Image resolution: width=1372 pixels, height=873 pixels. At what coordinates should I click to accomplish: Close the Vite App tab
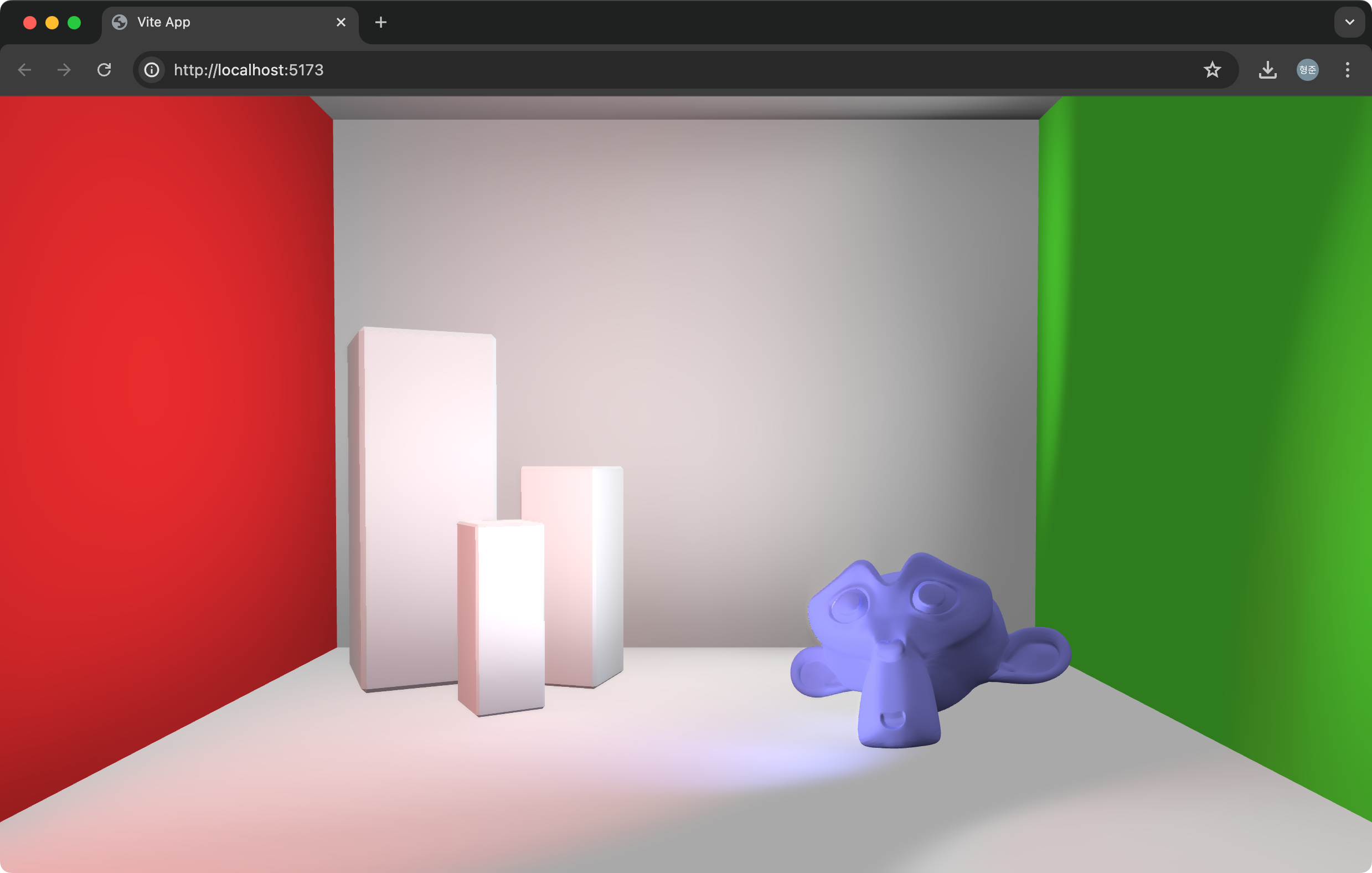(341, 22)
